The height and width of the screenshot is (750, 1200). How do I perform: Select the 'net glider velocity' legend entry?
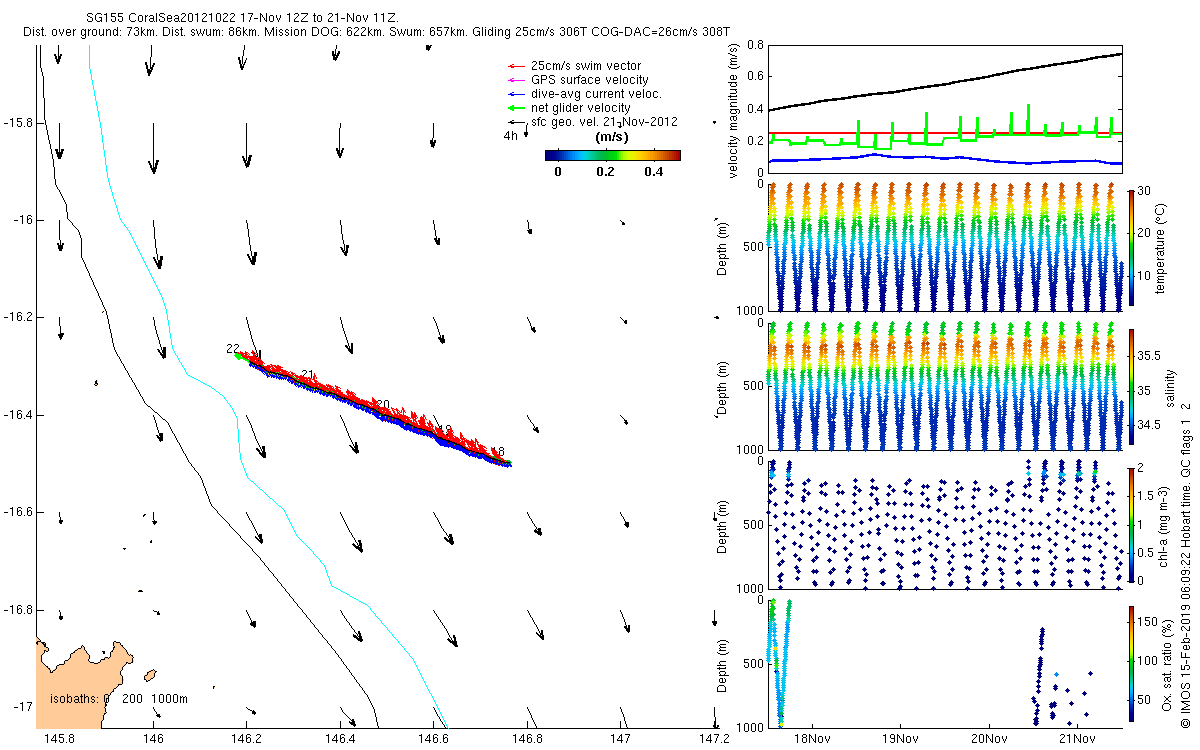[569, 108]
